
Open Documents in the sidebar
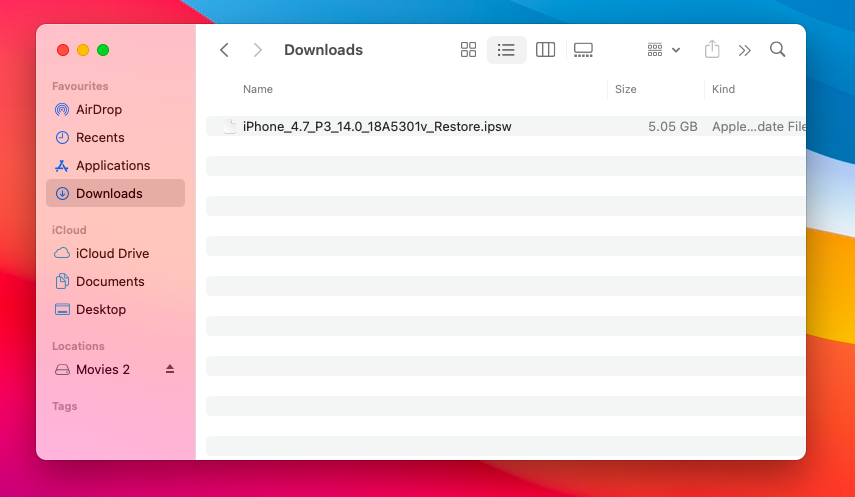(x=115, y=282)
